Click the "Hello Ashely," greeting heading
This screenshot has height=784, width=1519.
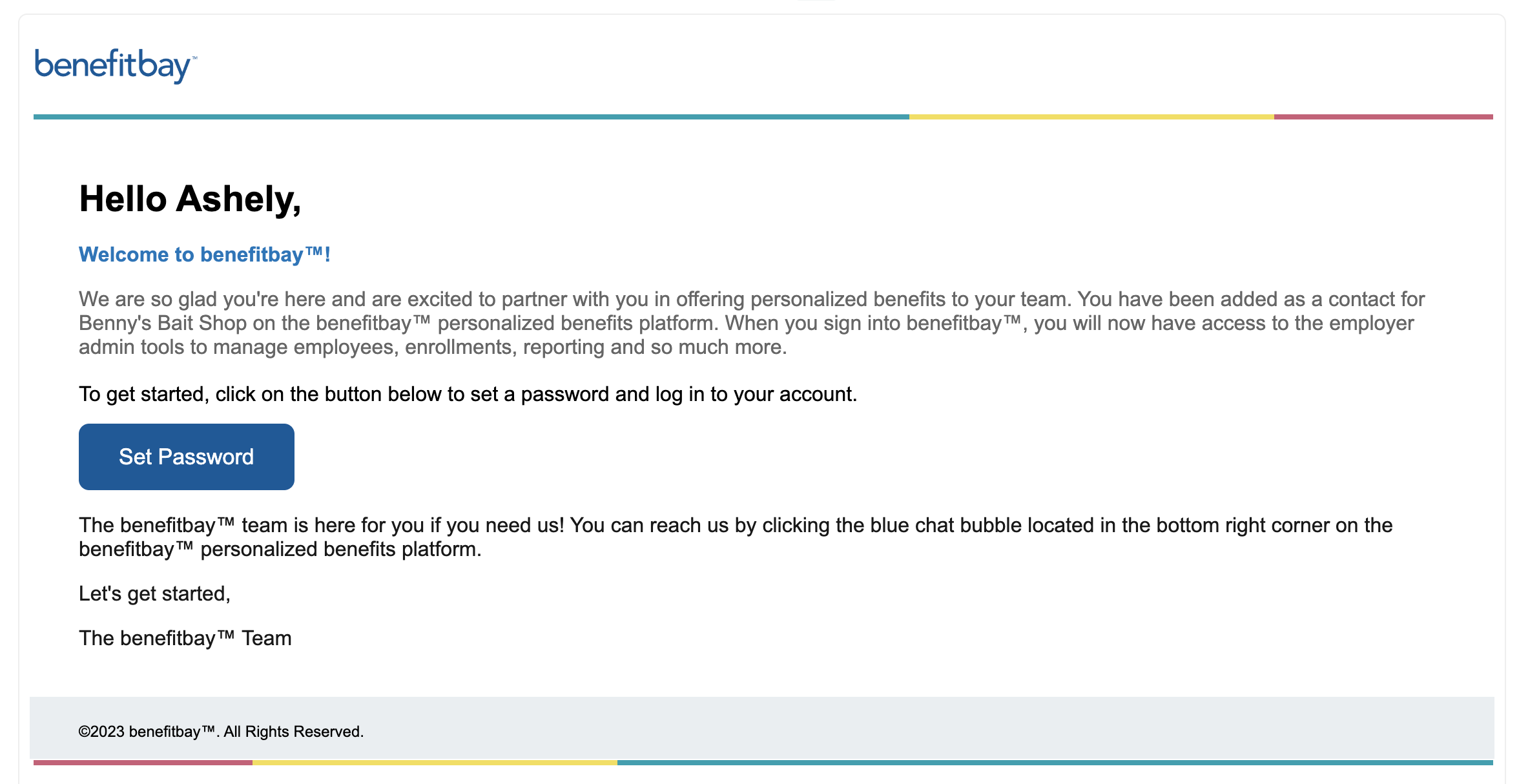click(190, 199)
